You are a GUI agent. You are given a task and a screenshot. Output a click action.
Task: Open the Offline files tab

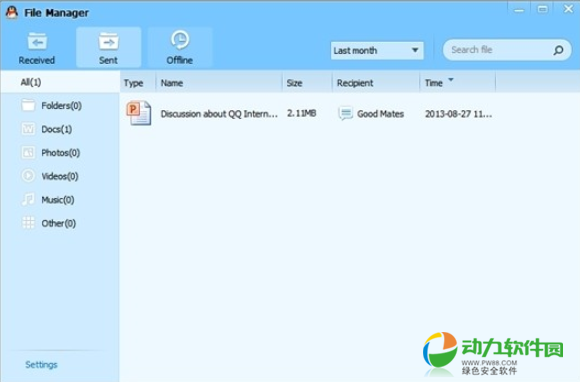(180, 48)
